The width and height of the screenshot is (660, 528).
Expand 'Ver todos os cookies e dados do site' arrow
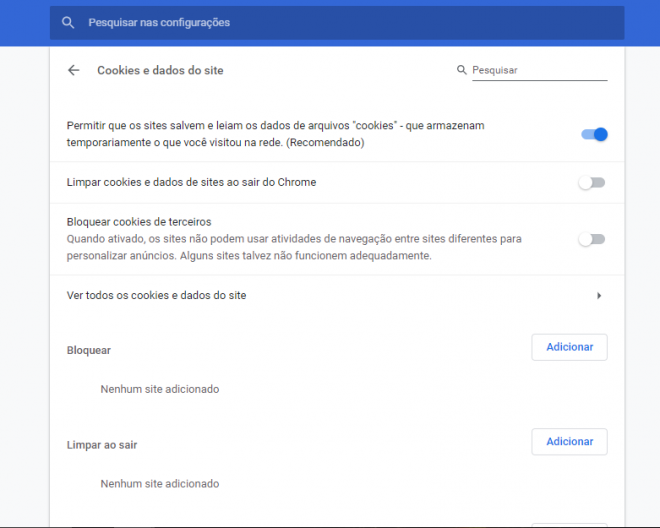(x=599, y=296)
